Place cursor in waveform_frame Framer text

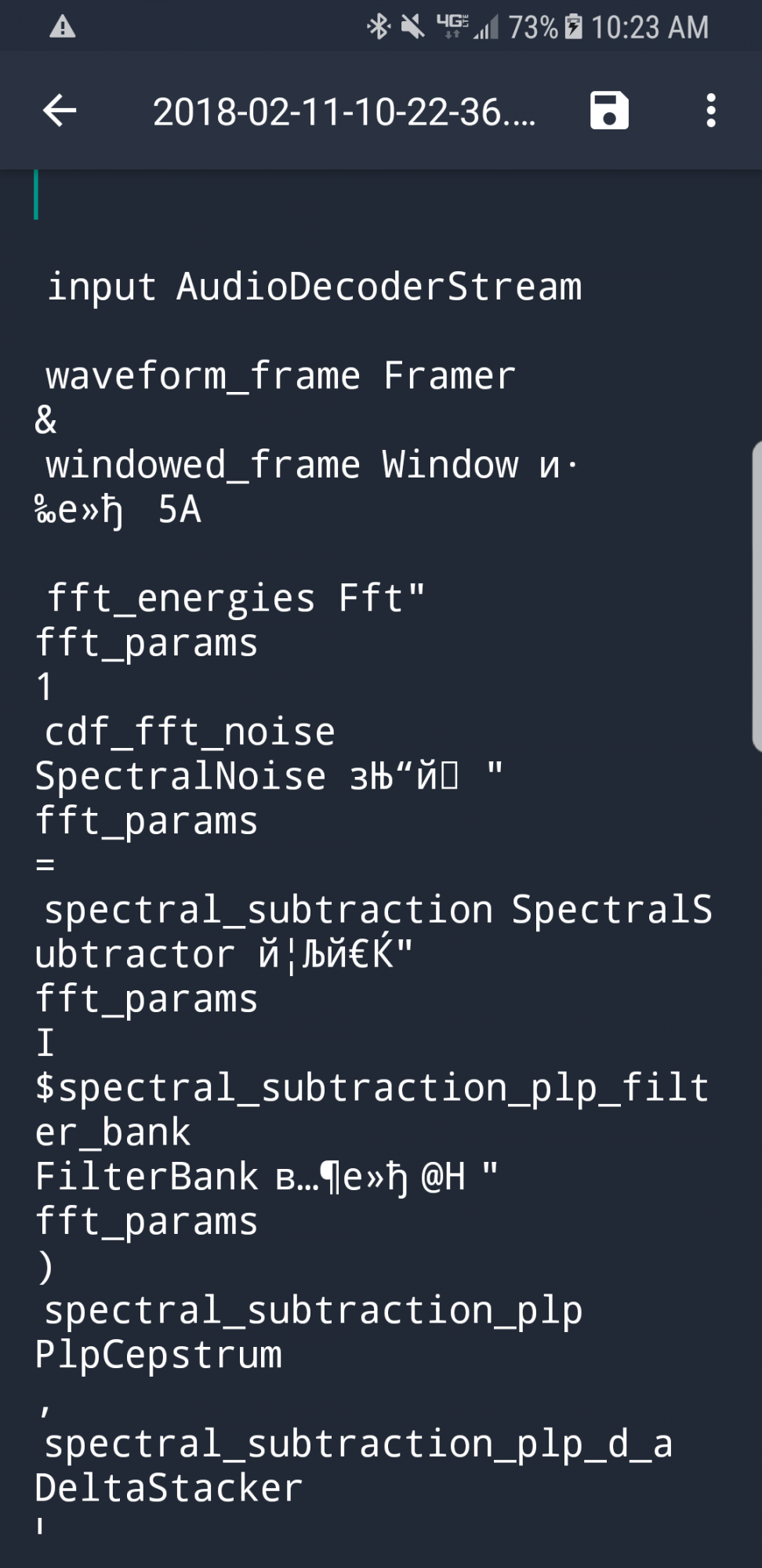pyautogui.click(x=281, y=376)
